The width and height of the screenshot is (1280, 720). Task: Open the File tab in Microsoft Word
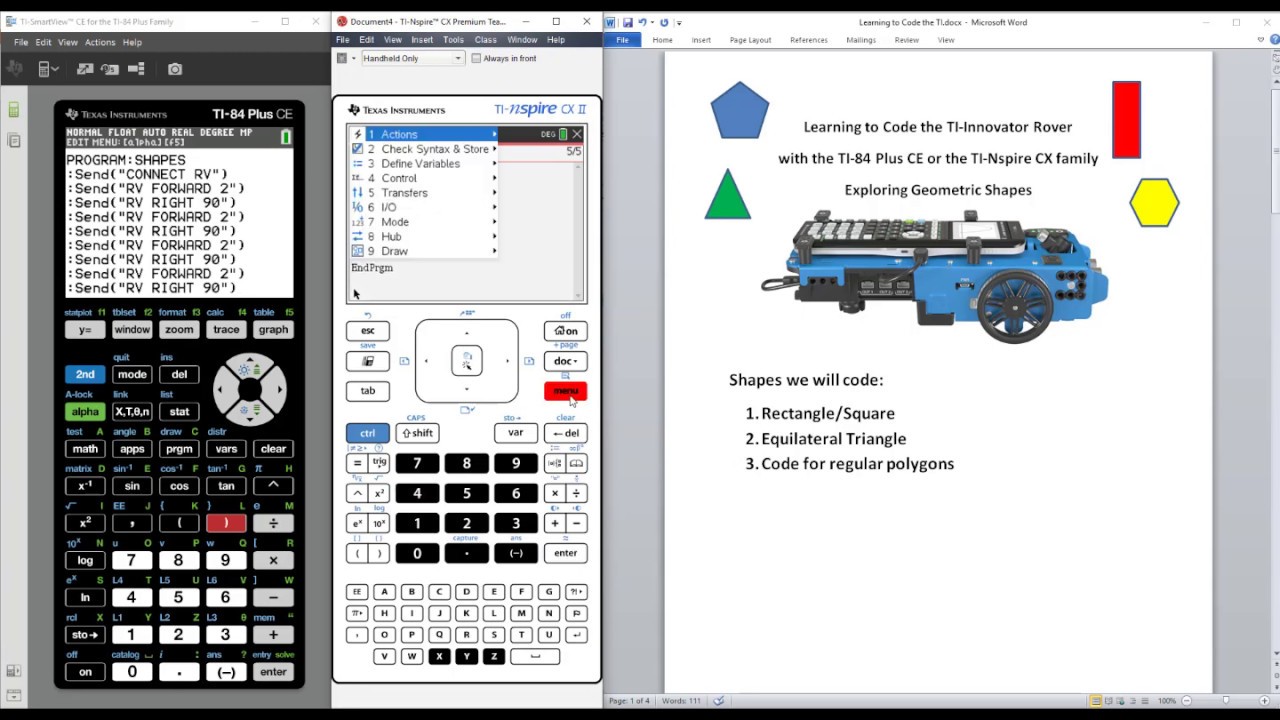point(622,40)
